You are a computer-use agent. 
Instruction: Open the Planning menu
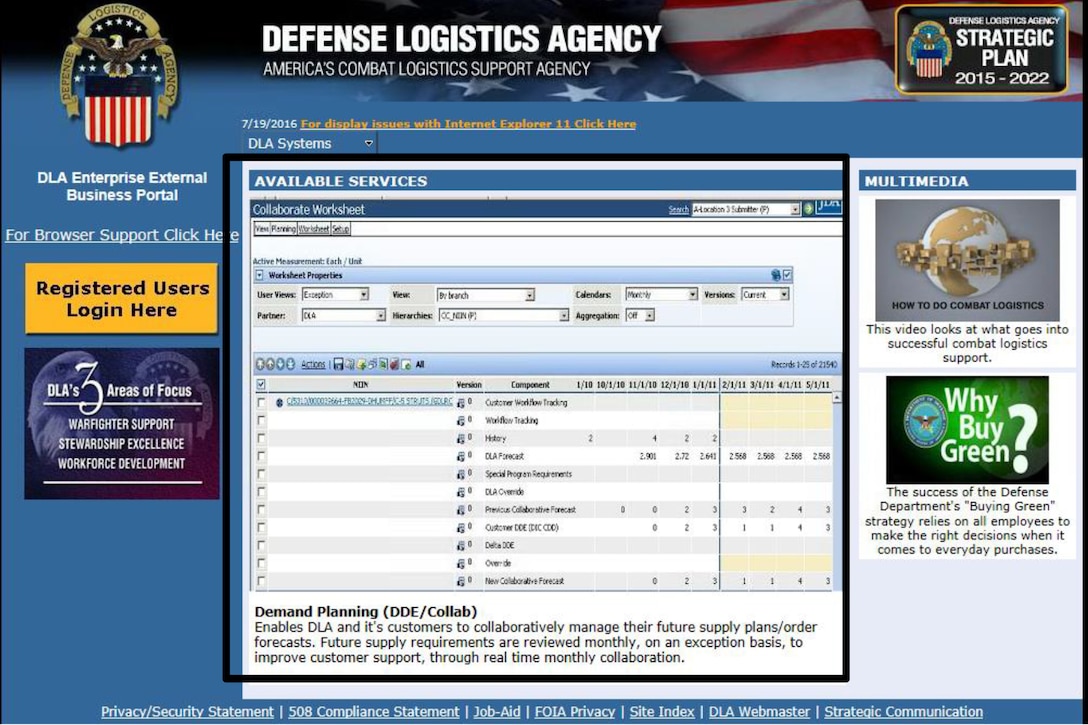(283, 228)
